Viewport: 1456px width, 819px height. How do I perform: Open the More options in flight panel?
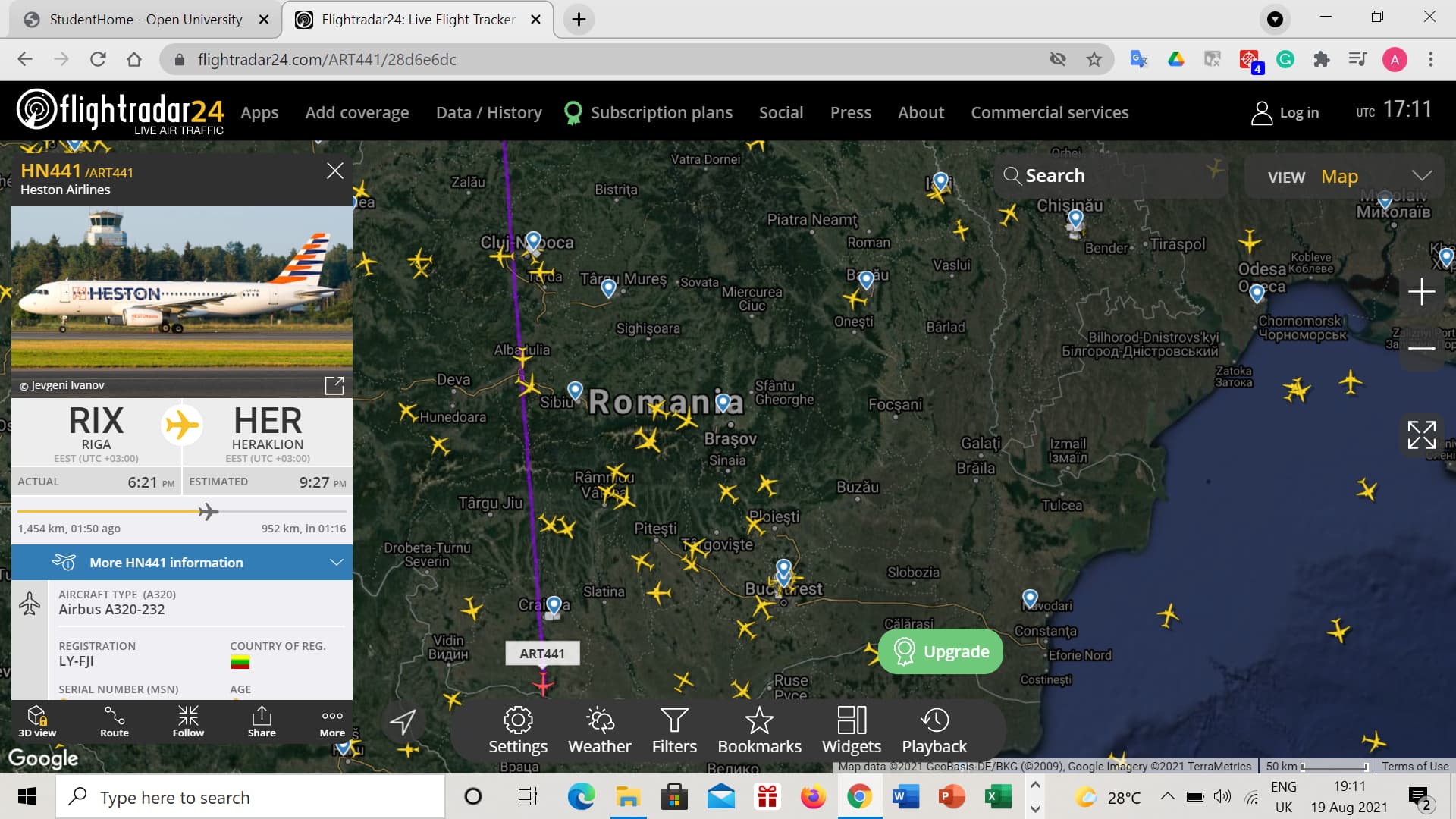(332, 721)
